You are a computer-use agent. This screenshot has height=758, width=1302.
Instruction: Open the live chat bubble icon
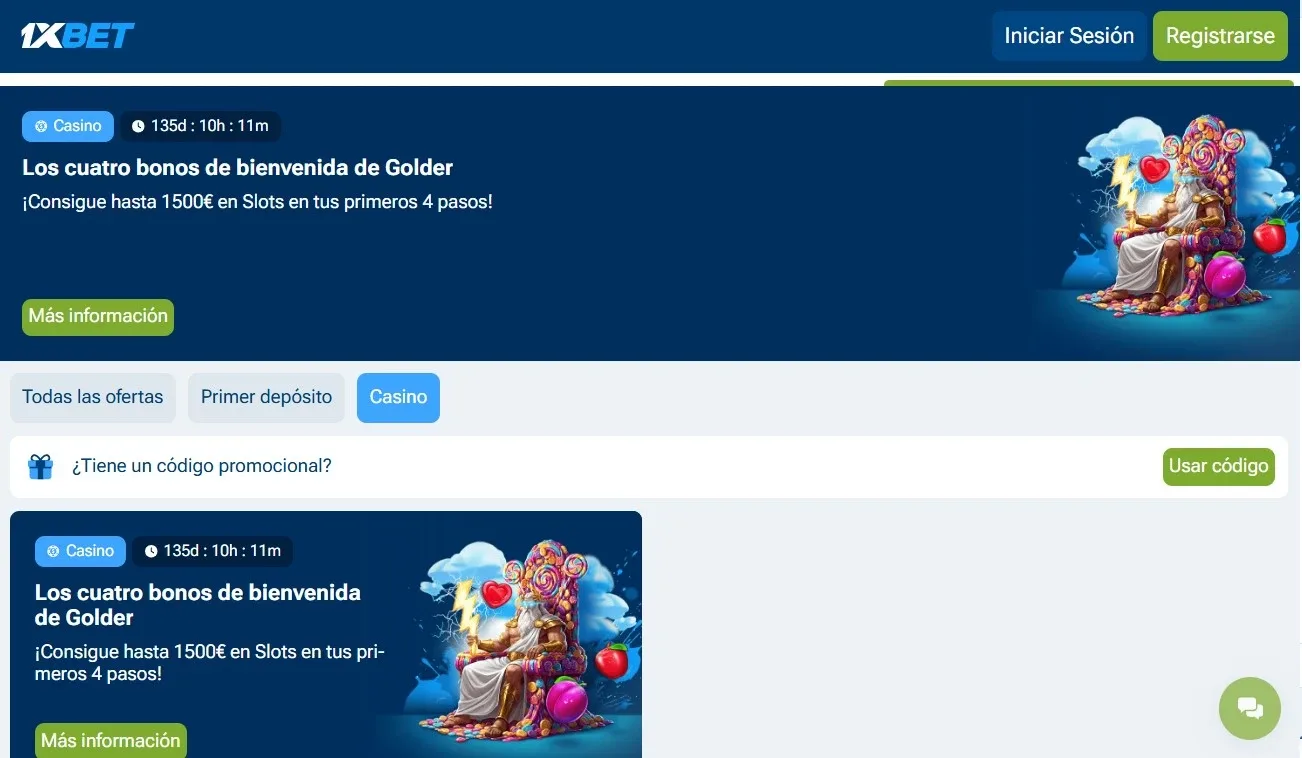1250,709
